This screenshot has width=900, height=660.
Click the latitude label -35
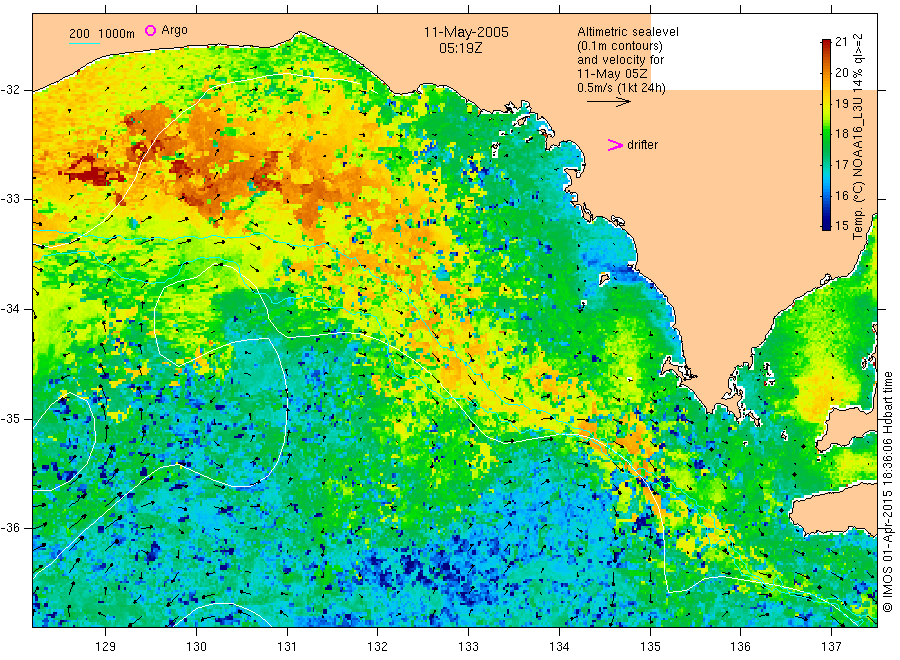[x=10, y=418]
